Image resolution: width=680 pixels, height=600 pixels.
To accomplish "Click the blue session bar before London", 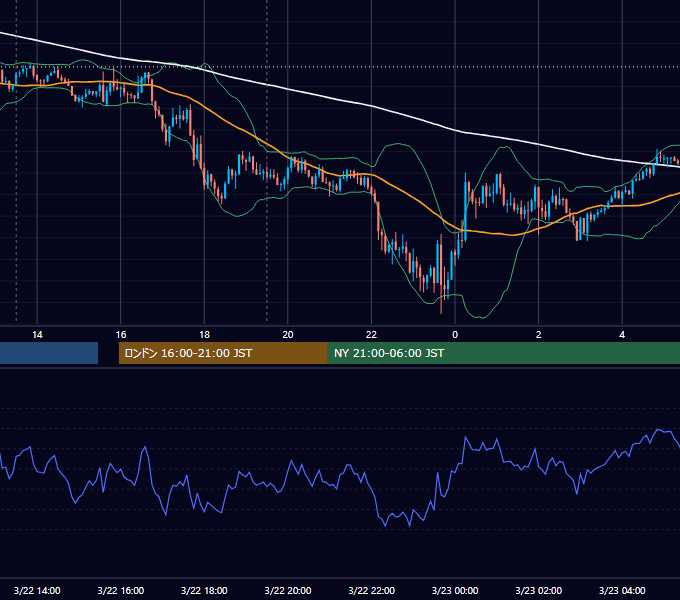I will click(49, 353).
